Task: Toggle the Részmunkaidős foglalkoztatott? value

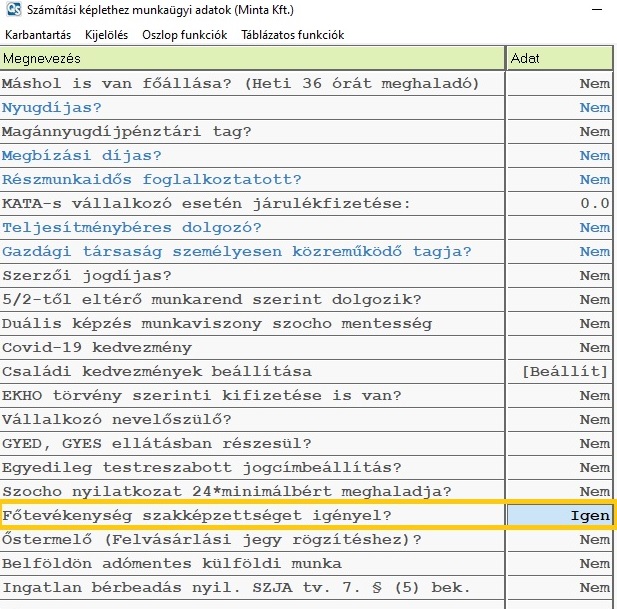Action: (x=560, y=179)
